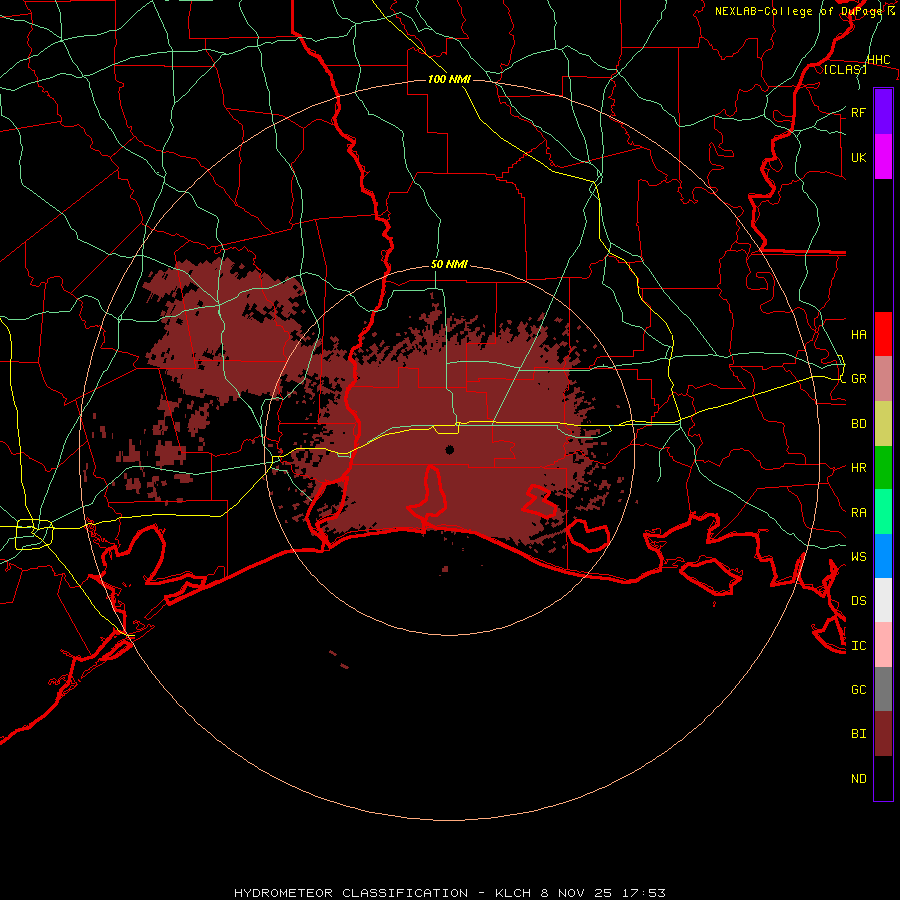This screenshot has height=900, width=900.
Task: Click the BI legend label
Action: click(x=858, y=734)
